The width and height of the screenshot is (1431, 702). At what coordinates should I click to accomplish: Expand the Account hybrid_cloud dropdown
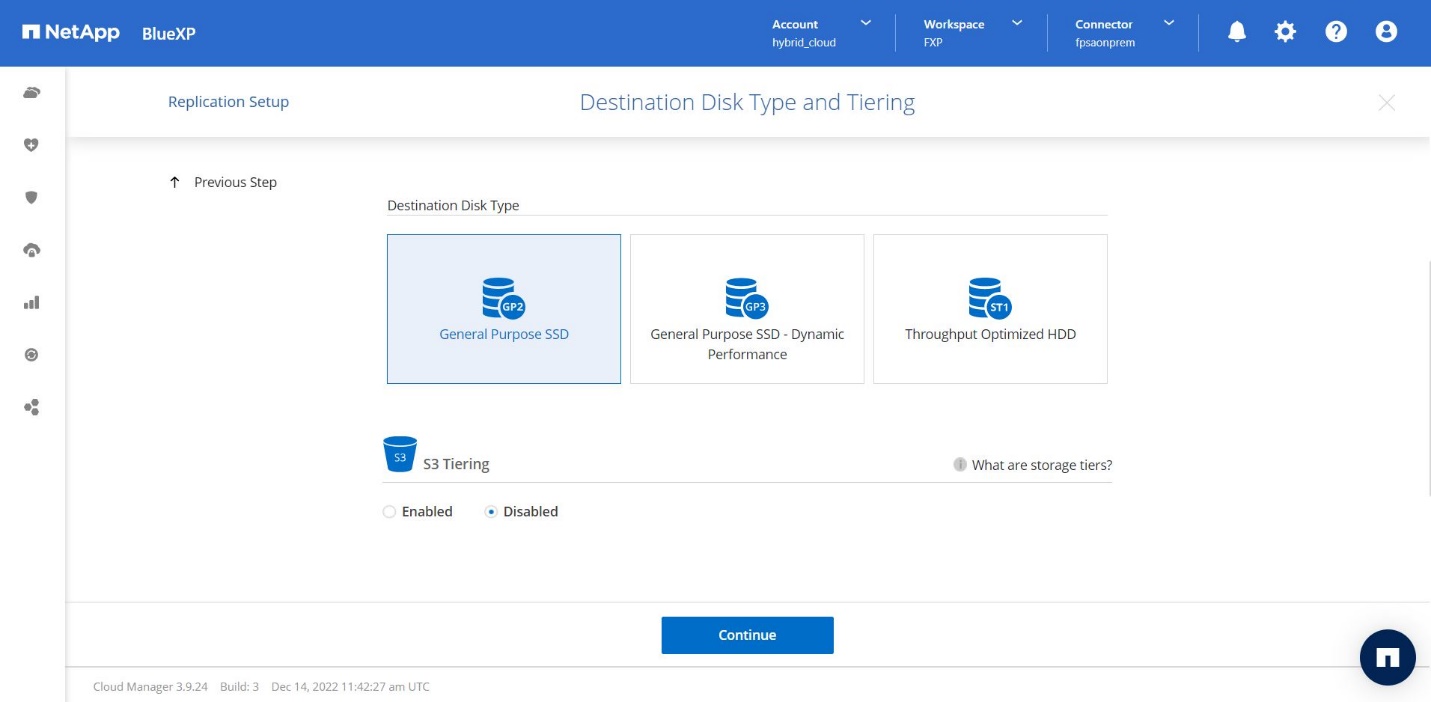tap(820, 33)
